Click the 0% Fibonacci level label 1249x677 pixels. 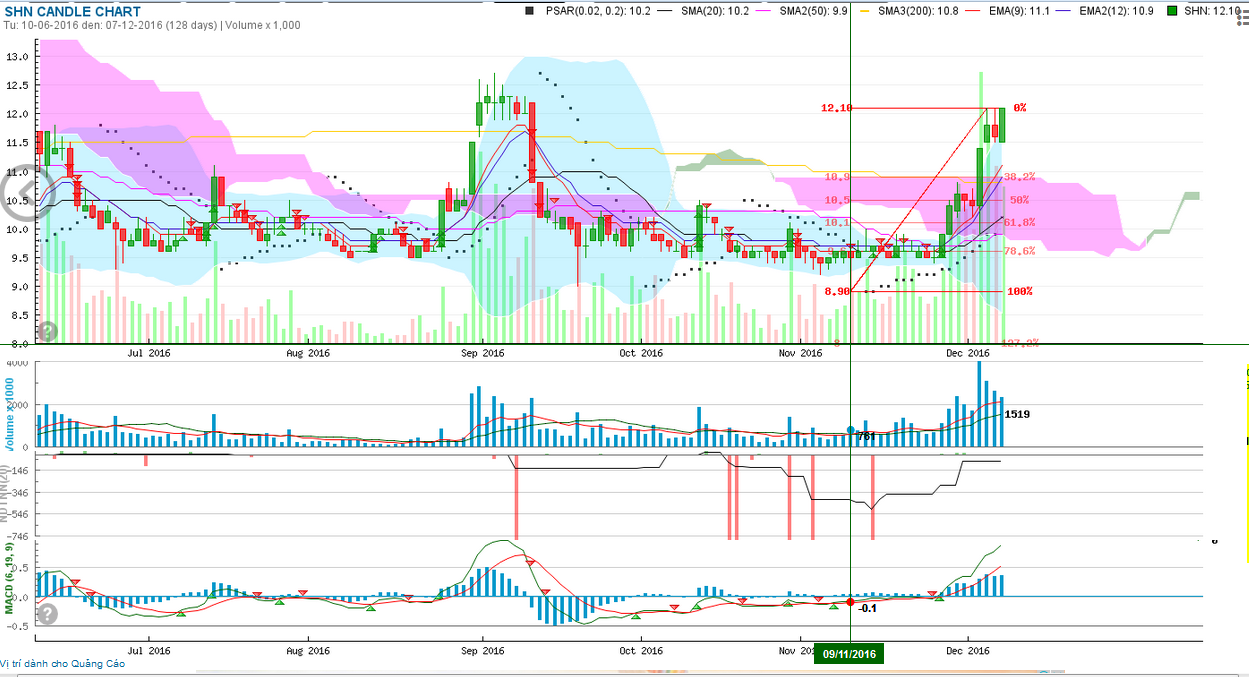point(1019,107)
